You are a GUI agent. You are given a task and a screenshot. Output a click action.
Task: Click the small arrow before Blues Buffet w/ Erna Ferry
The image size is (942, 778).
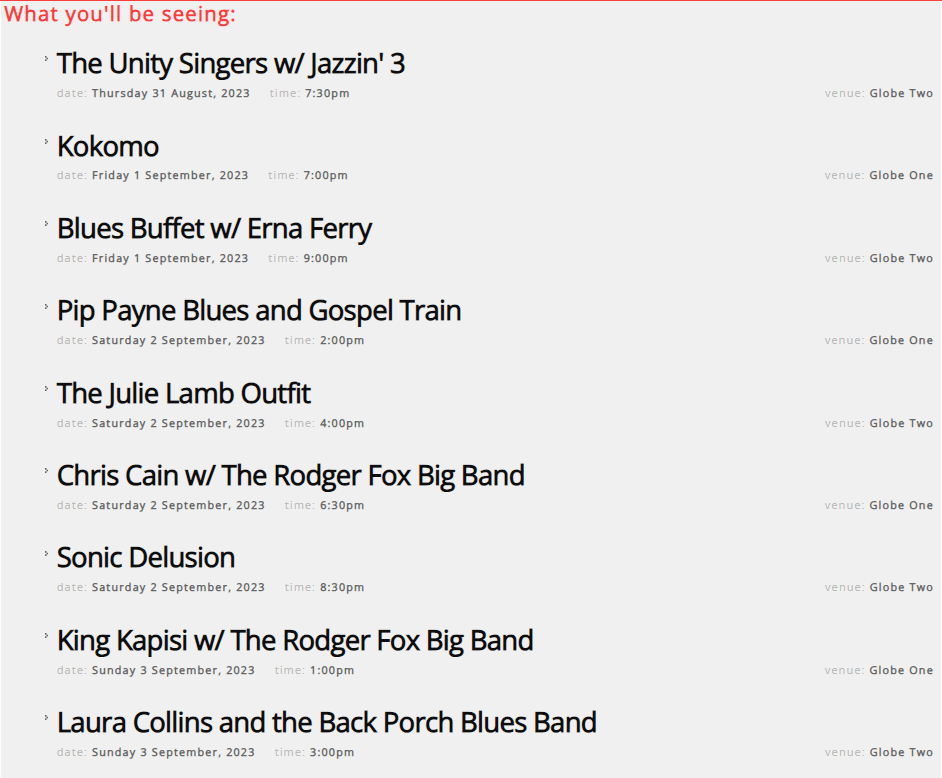[x=46, y=223]
